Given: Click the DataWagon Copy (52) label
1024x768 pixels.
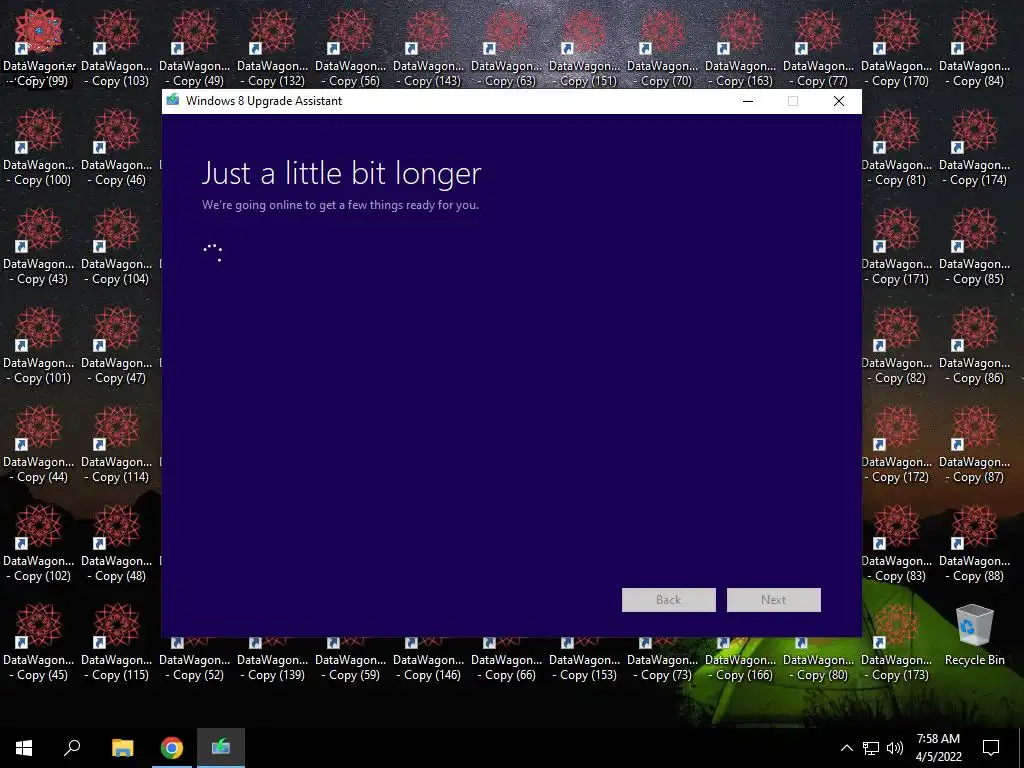Looking at the screenshot, I should click(195, 667).
